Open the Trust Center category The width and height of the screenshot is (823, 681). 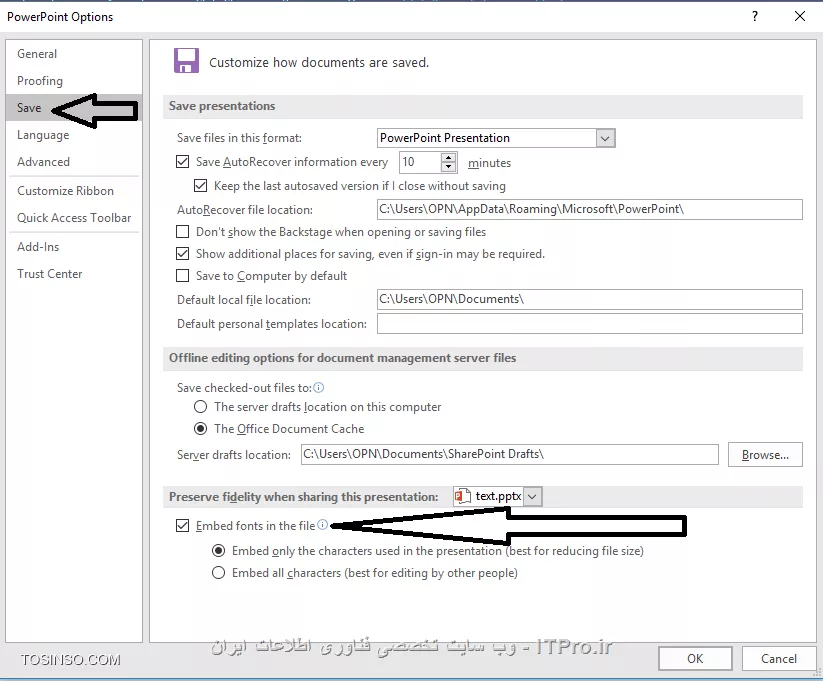pos(73,274)
